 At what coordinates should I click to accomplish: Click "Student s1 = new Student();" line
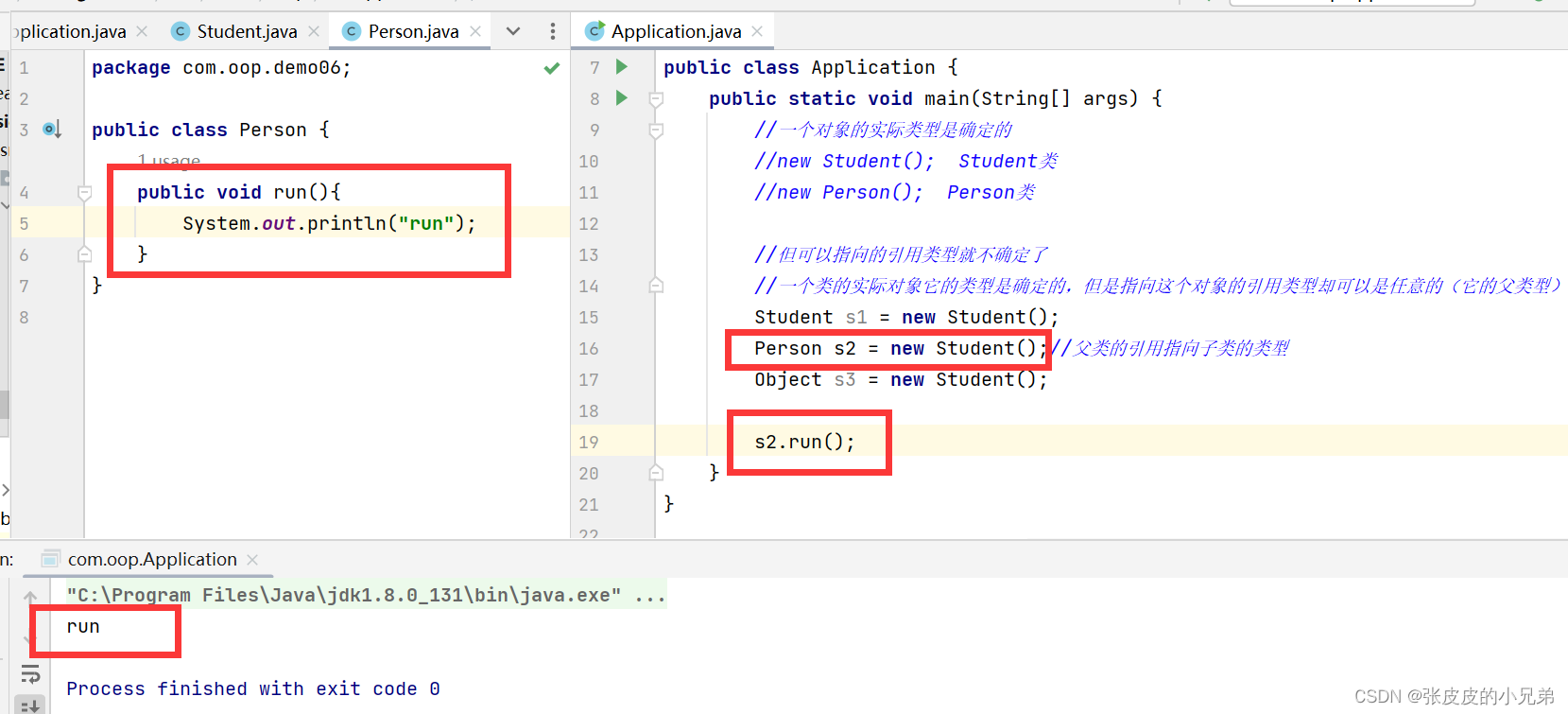click(x=906, y=317)
